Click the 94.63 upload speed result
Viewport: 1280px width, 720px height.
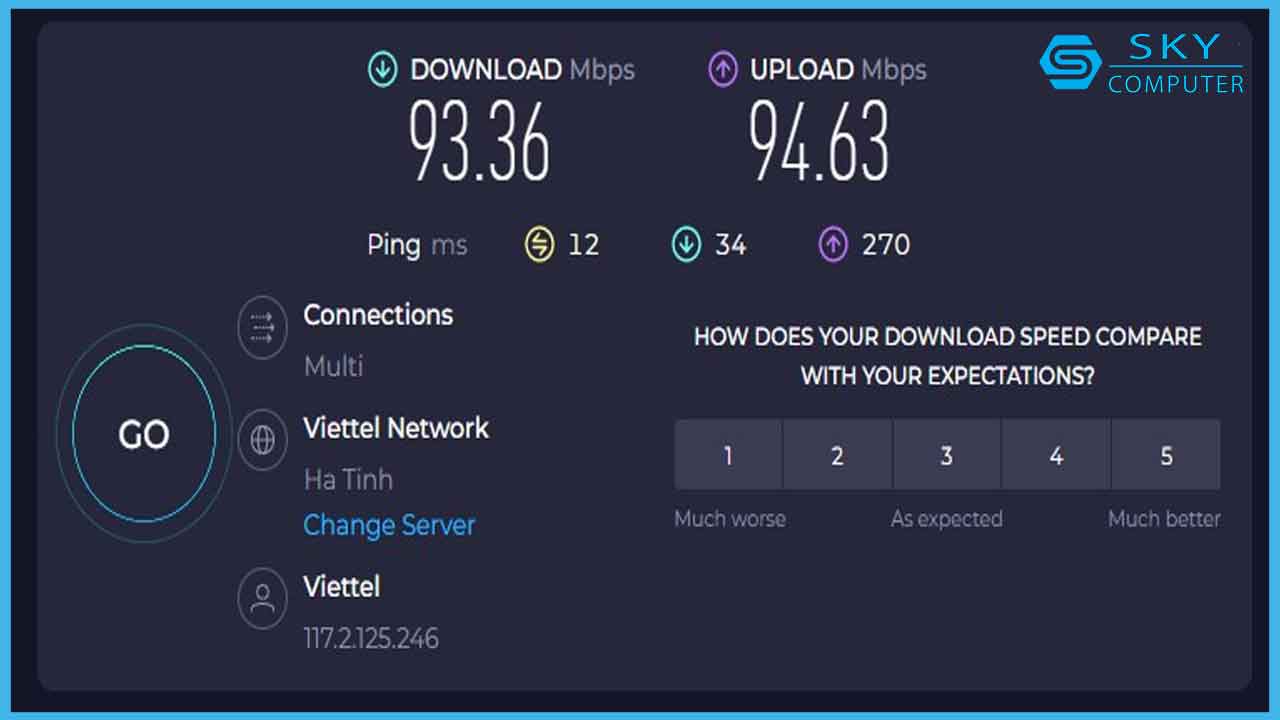coord(819,143)
